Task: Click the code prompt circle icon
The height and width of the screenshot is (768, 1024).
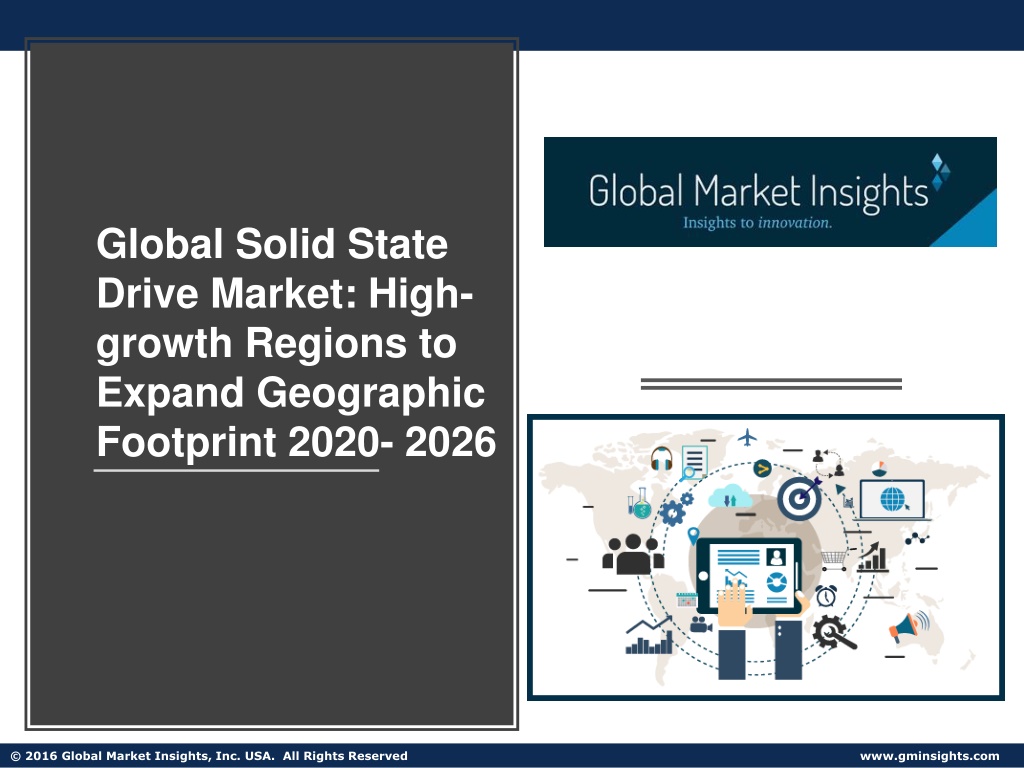Action: [762, 468]
